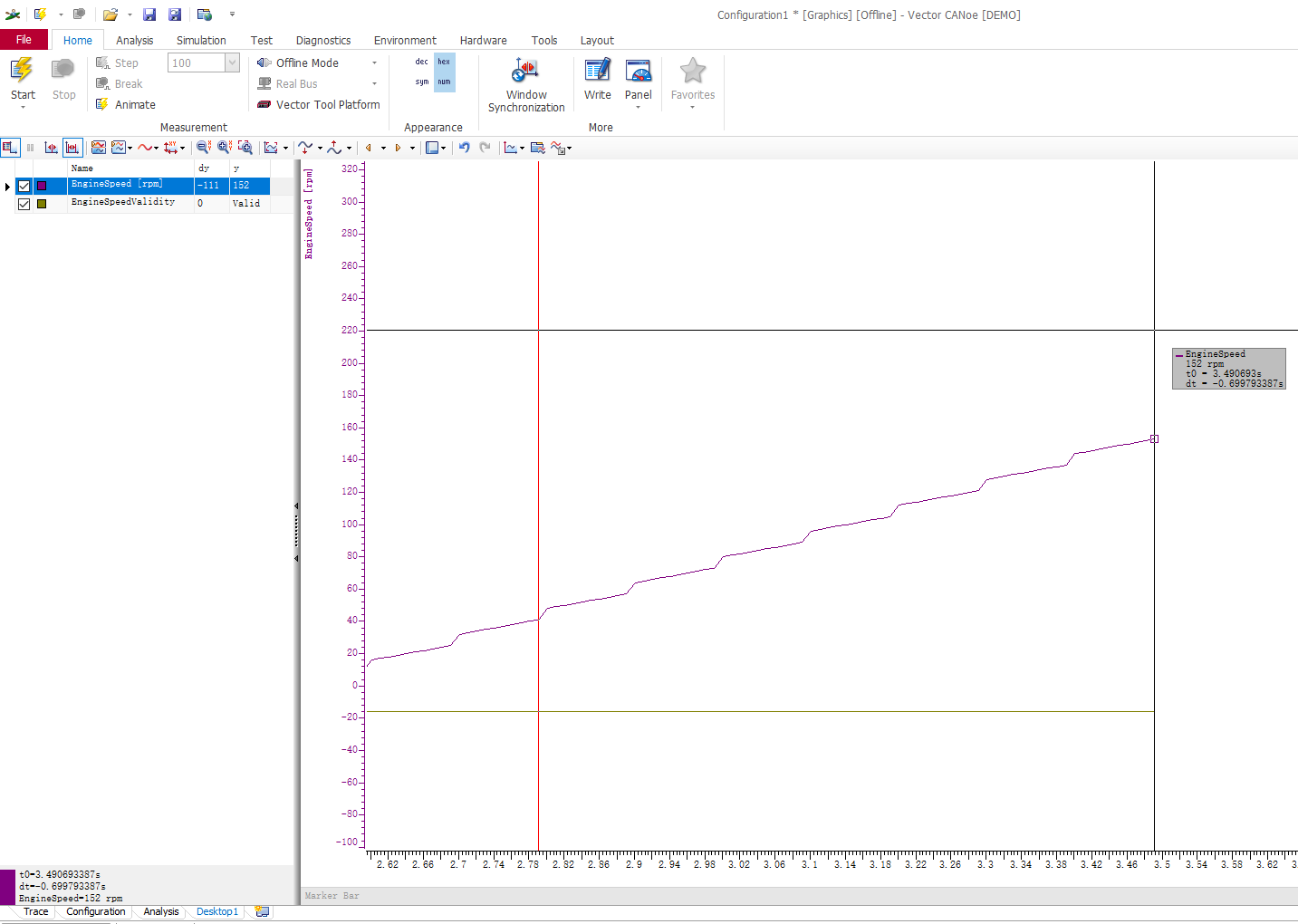Click the stop measurement icon in quick access bar

(79, 14)
